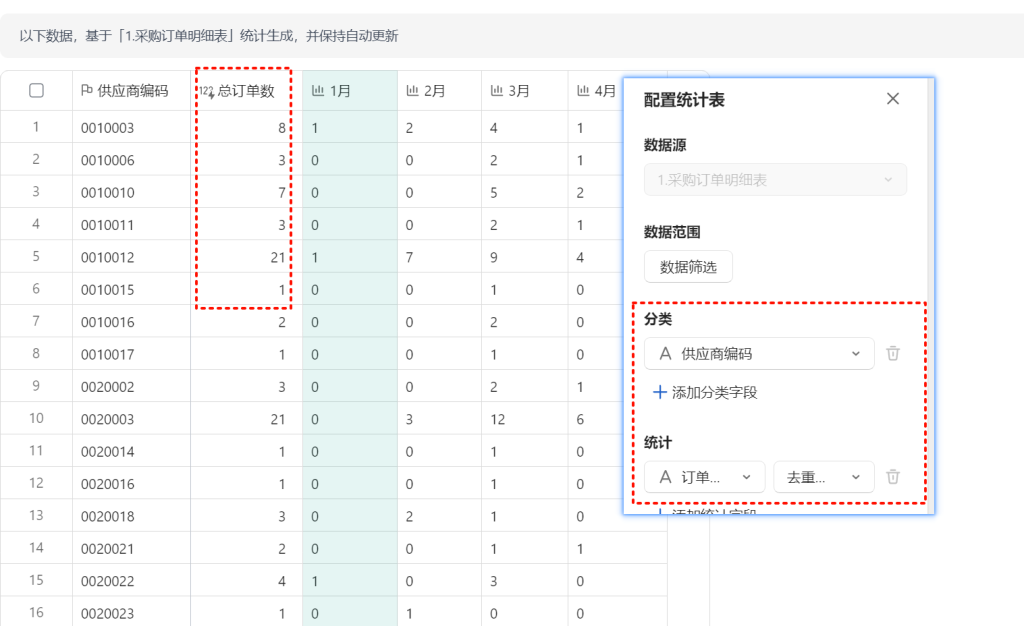Open the 供应商编码 category field dropdown
This screenshot has width=1024, height=626.
coord(759,354)
